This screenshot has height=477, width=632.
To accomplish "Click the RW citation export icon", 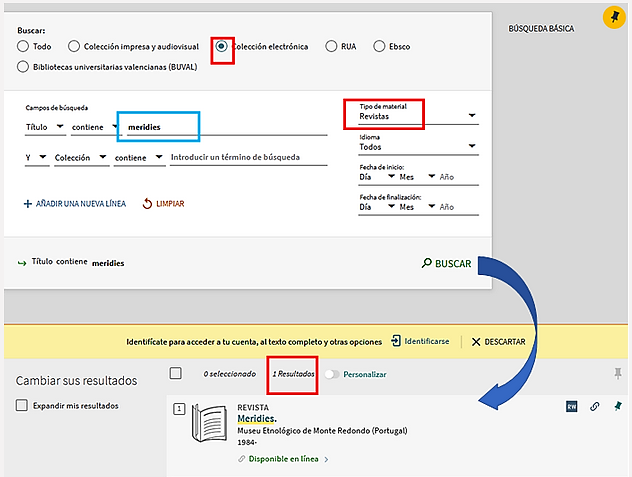I will tap(572, 406).
